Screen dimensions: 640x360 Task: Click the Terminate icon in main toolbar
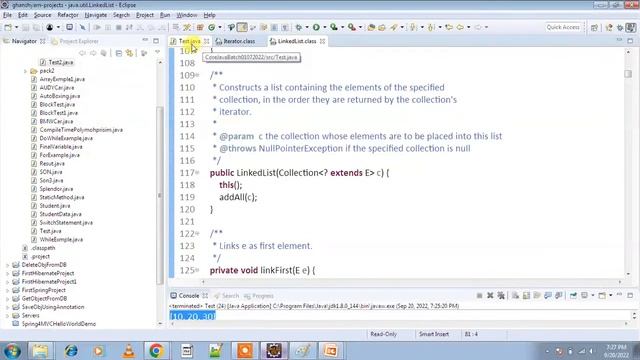click(x=119, y=27)
